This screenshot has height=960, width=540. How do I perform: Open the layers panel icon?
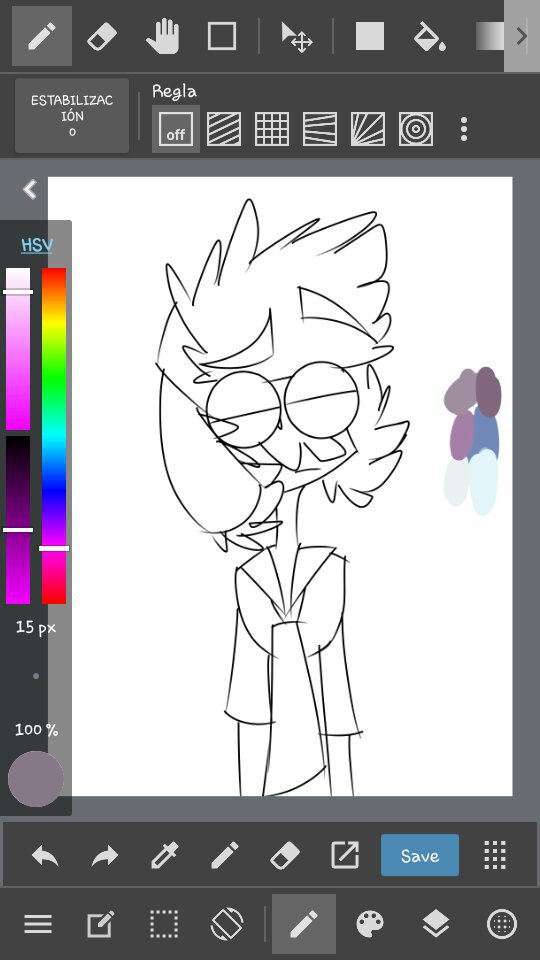(436, 923)
